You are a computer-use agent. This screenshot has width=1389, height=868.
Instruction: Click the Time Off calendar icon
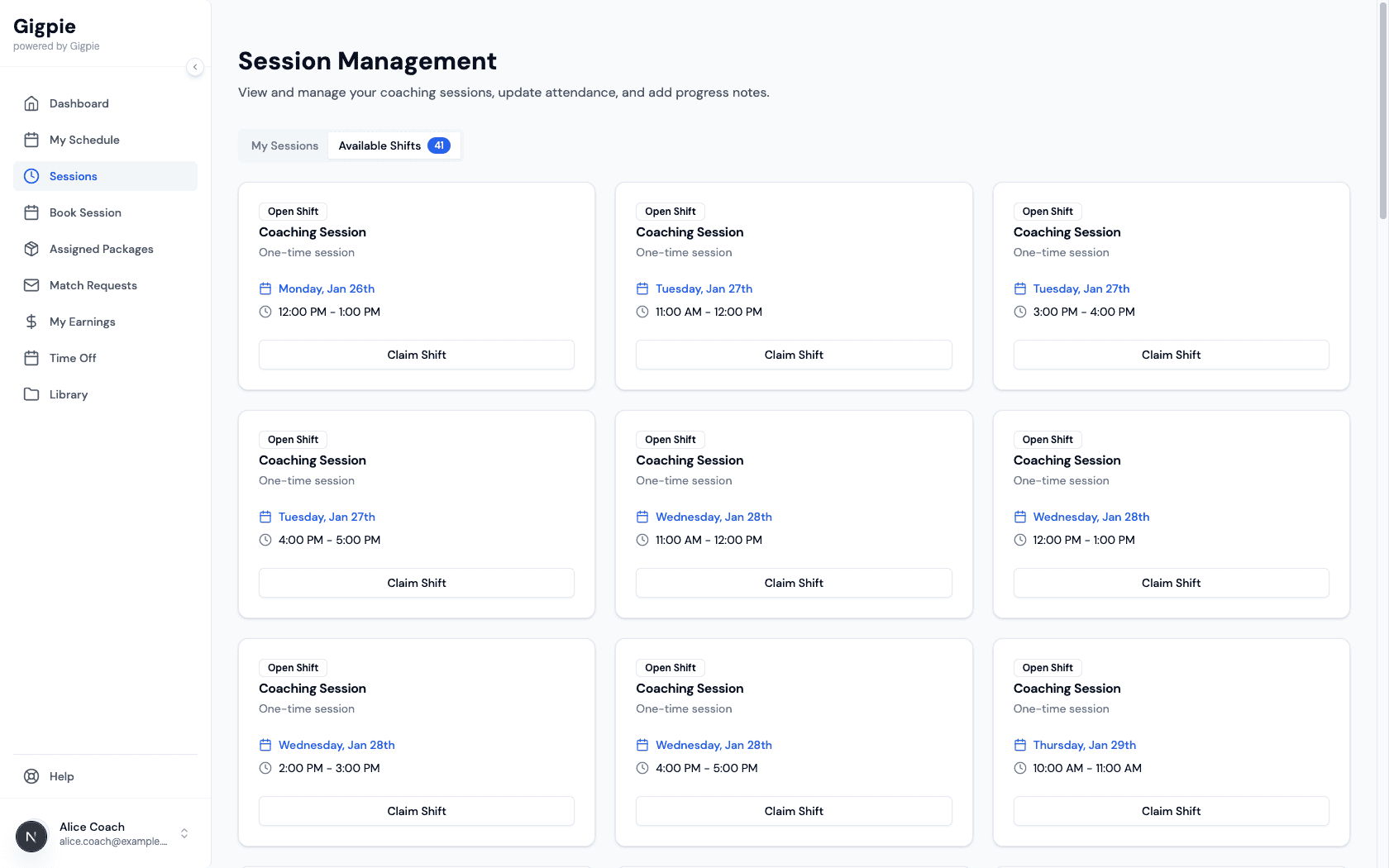31,358
